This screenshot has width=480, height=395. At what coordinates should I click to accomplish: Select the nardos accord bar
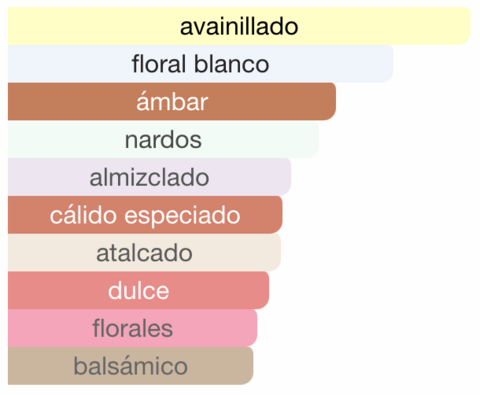coord(163,139)
